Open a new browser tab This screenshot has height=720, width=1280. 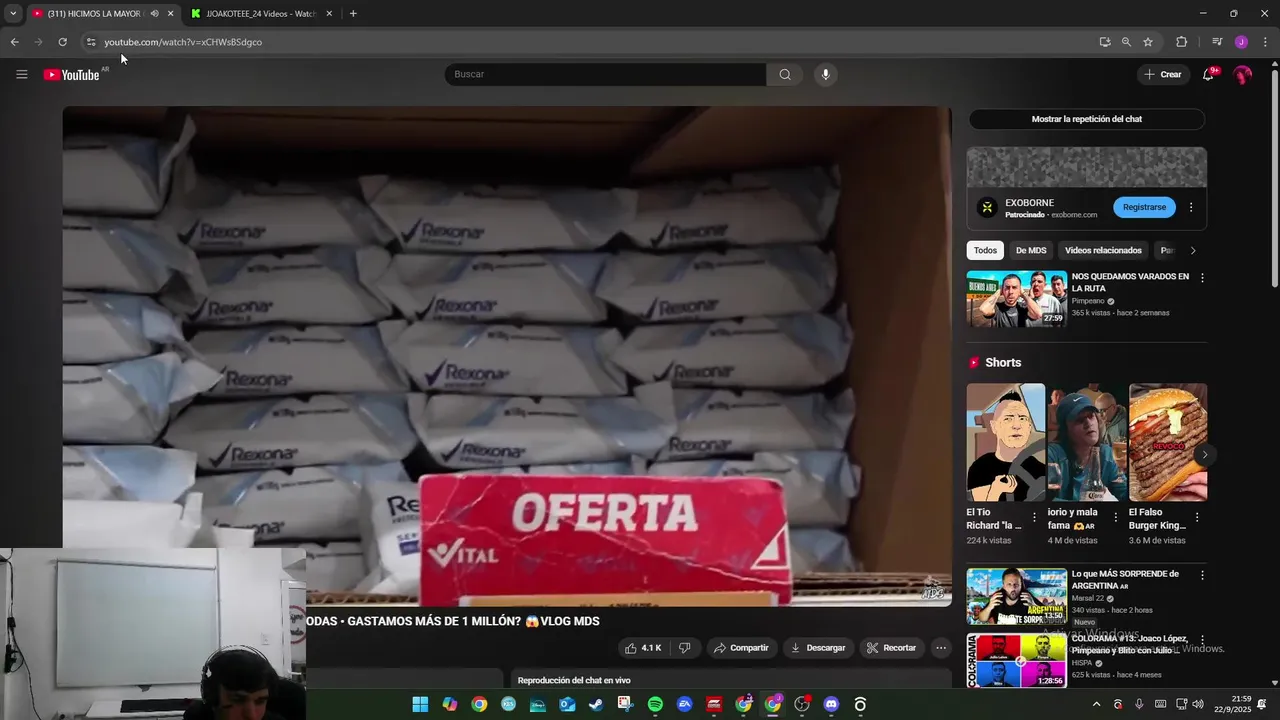[x=353, y=14]
